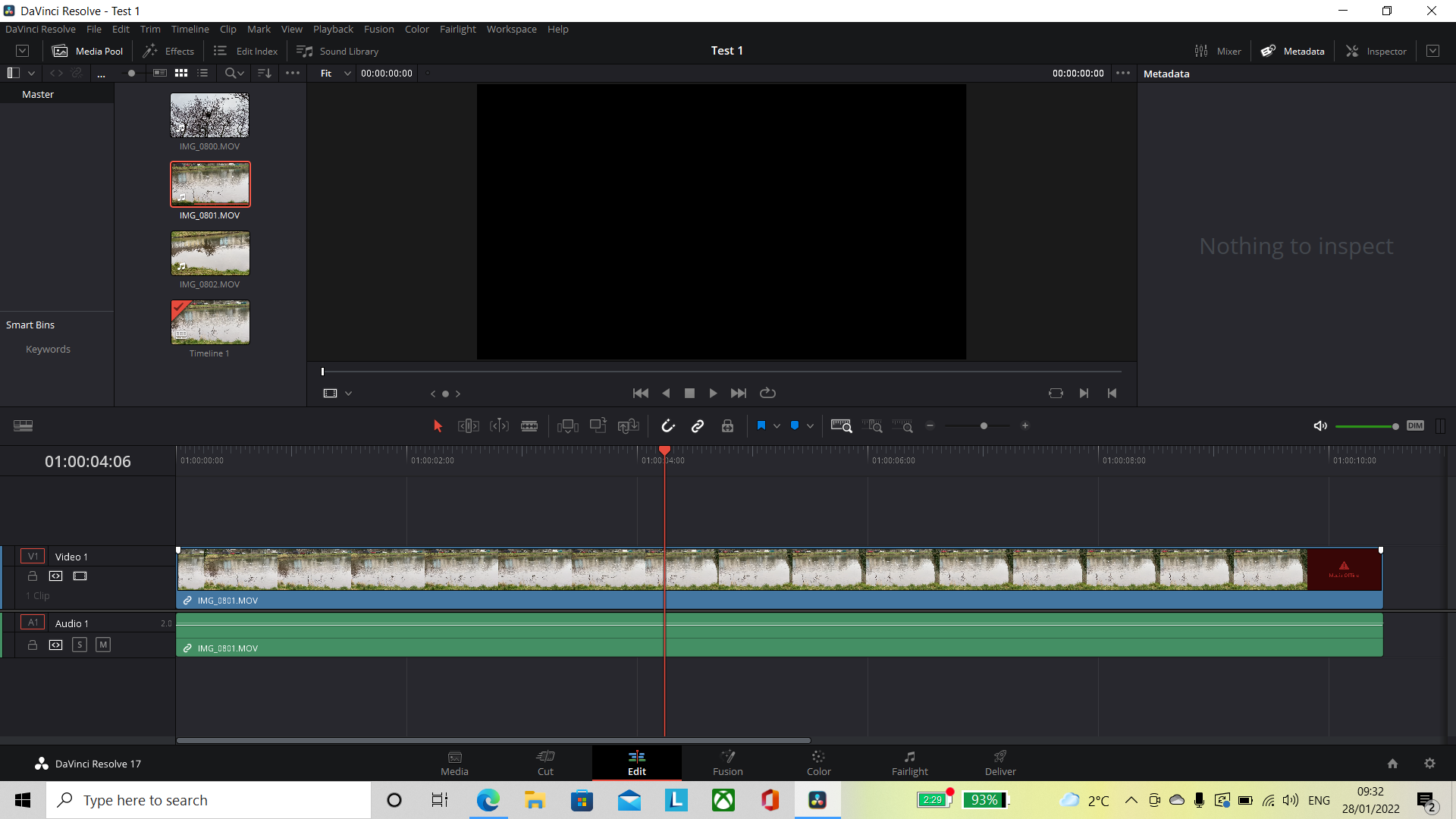Switch to the Fusion page

(727, 763)
